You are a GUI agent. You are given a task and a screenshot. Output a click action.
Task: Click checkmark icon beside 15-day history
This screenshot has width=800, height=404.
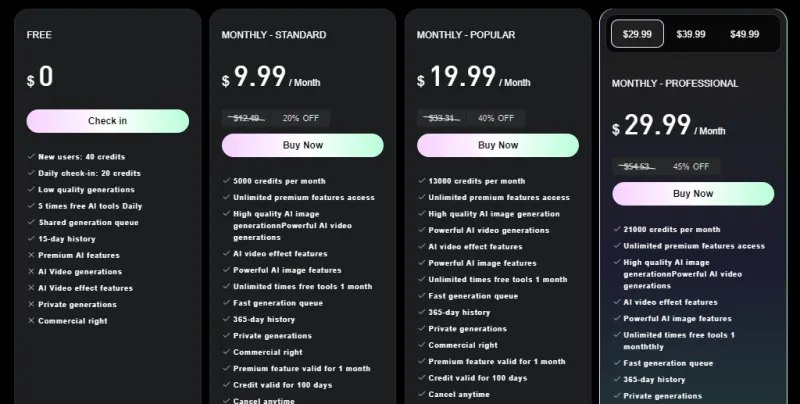click(x=31, y=239)
